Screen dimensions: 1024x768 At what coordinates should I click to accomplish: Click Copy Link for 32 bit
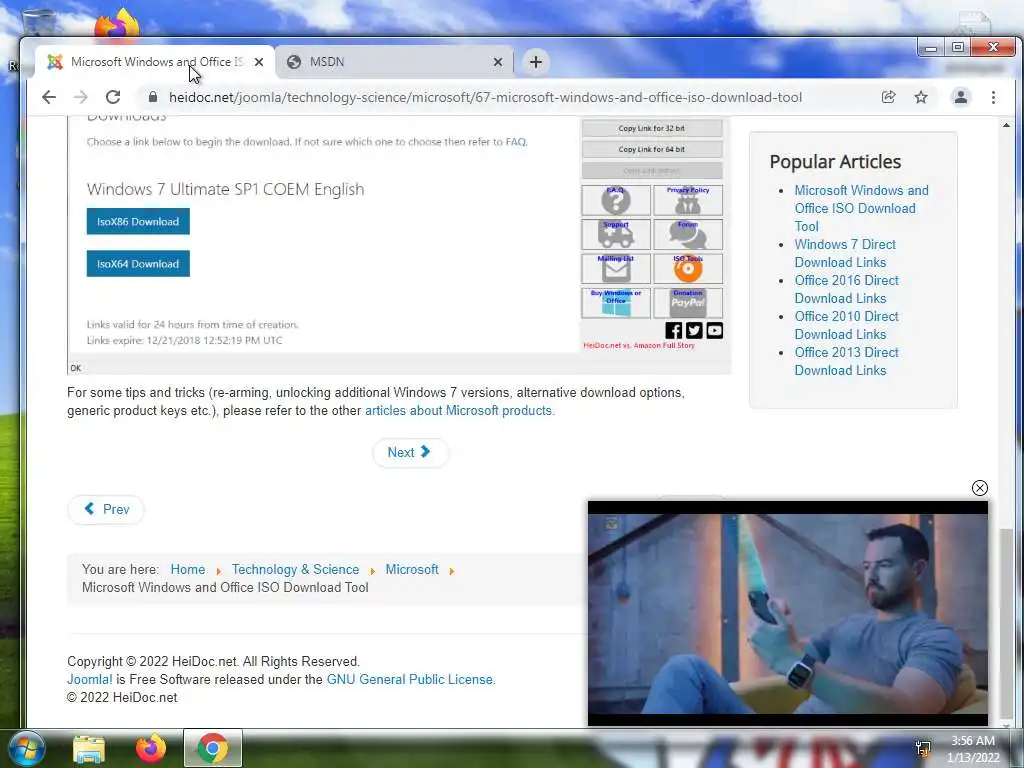tap(652, 128)
